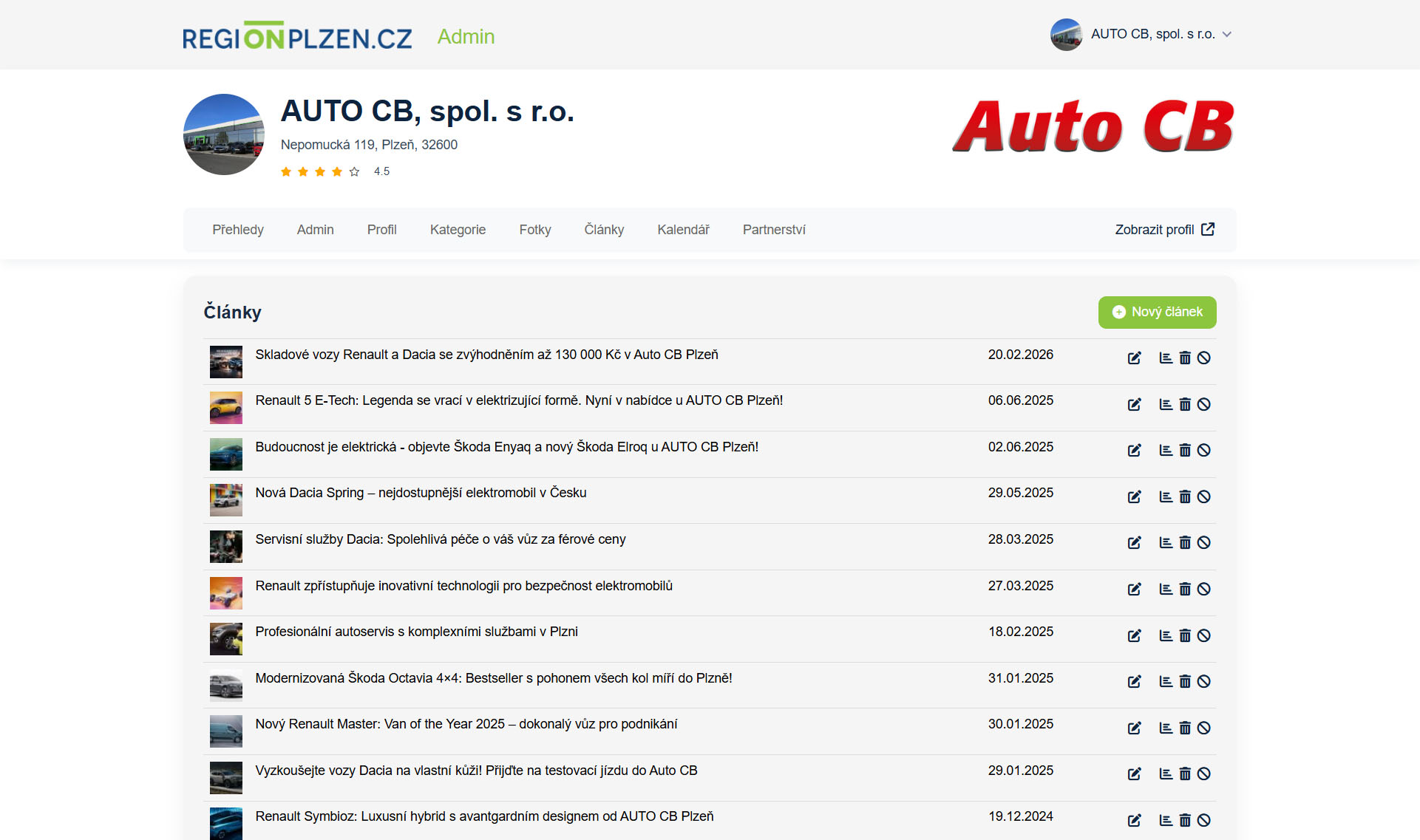Delete the Skladové vozy Renault a Dacia article
Screen dimensions: 1420x840
[x=1185, y=358]
